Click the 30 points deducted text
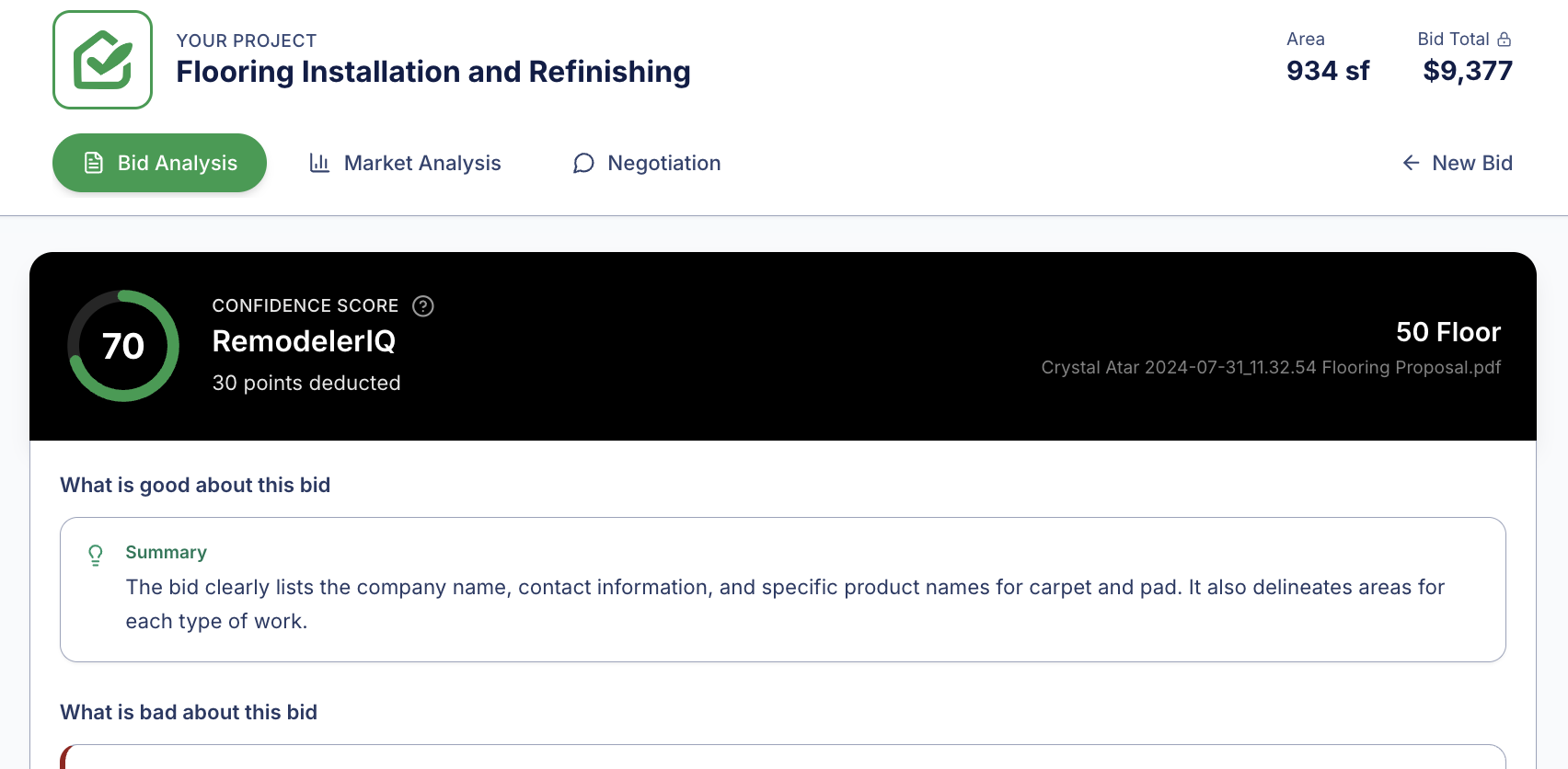The height and width of the screenshot is (769, 1568). 306,383
